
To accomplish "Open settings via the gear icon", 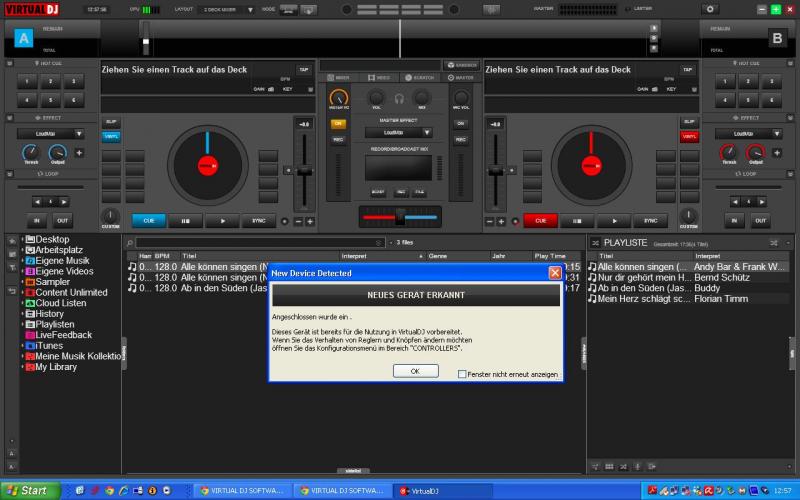I will tap(710, 9).
